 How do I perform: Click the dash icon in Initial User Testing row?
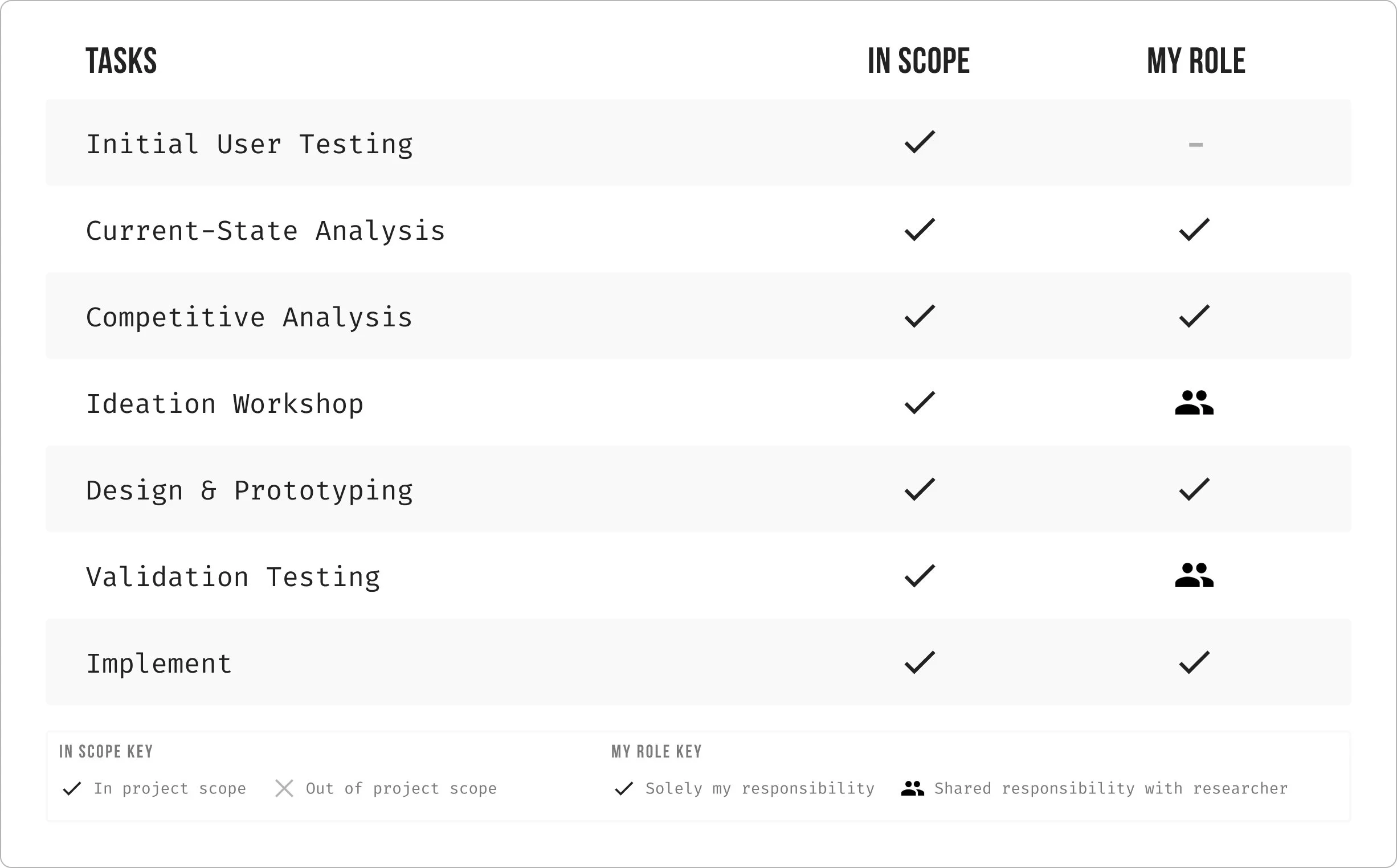pos(1195,145)
